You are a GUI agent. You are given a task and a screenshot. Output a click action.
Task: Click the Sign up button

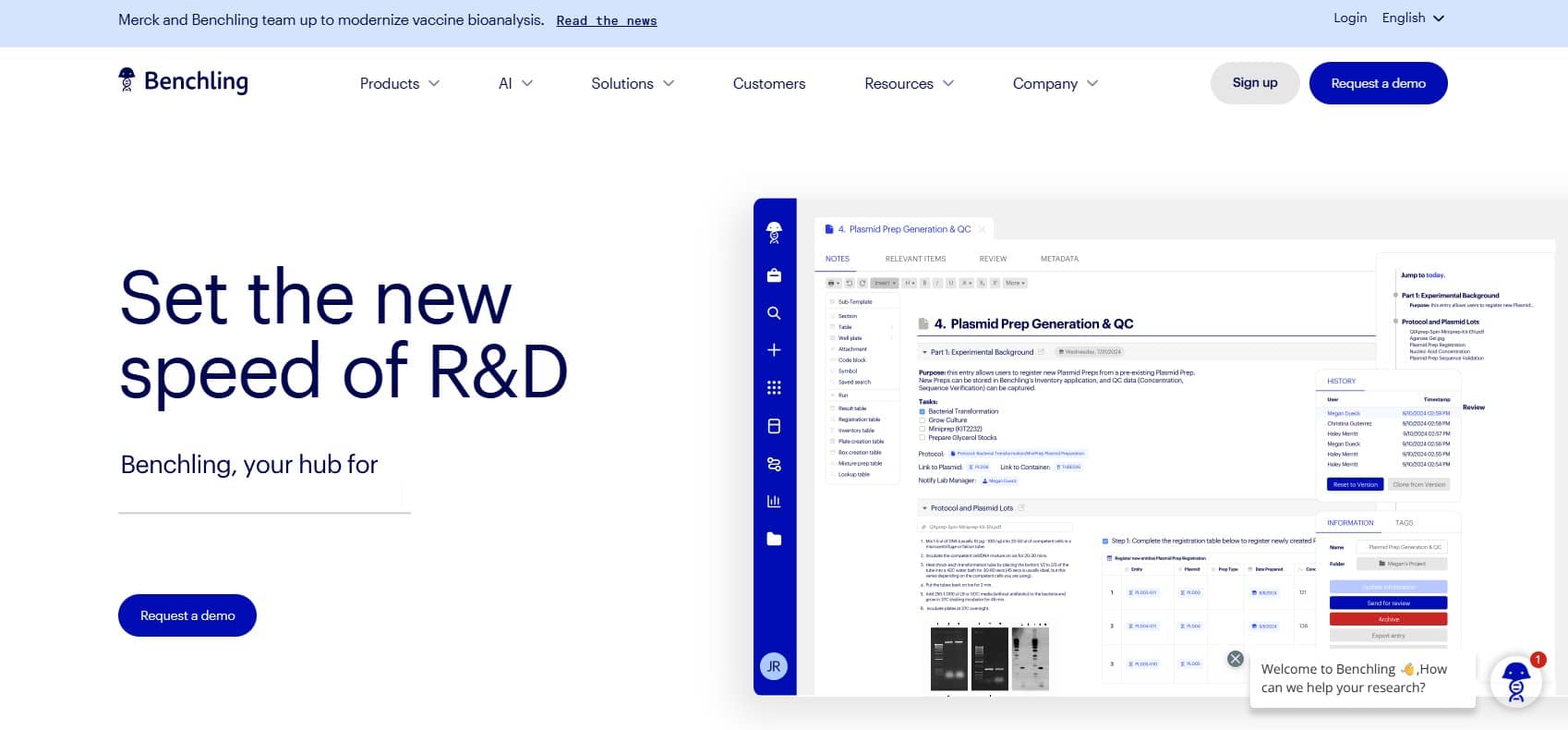1254,83
